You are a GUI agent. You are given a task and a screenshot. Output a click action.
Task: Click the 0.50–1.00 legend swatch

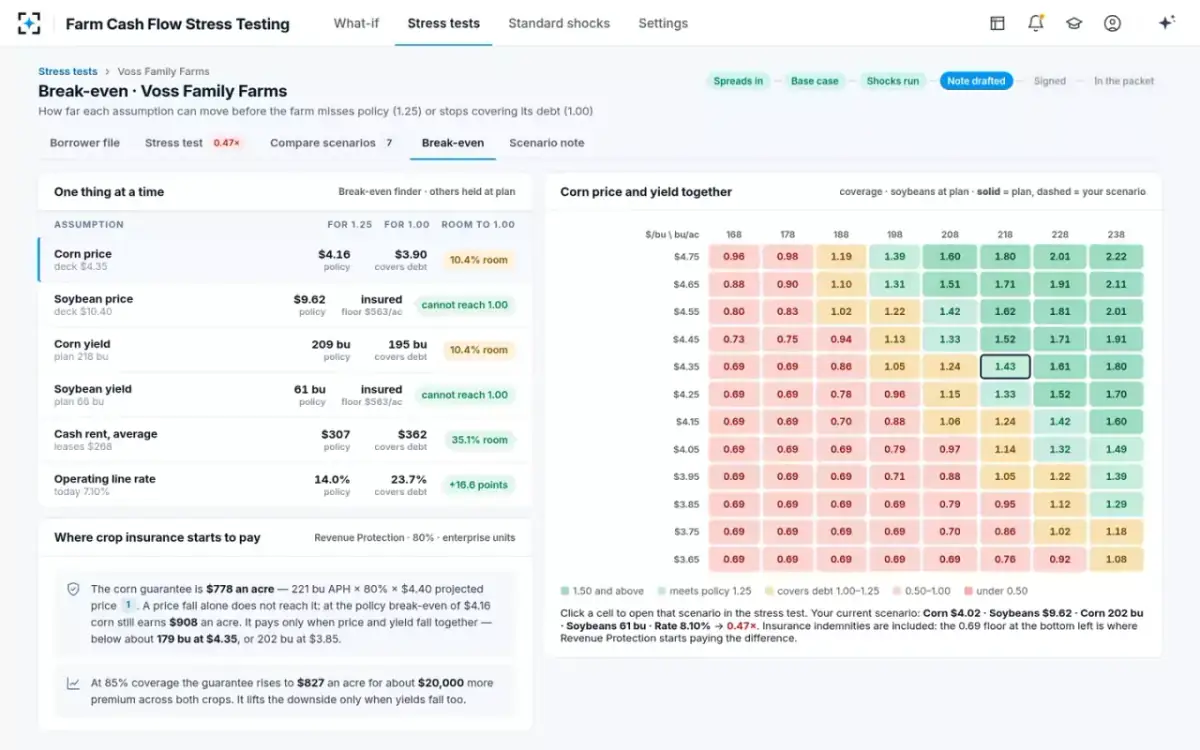click(x=897, y=591)
